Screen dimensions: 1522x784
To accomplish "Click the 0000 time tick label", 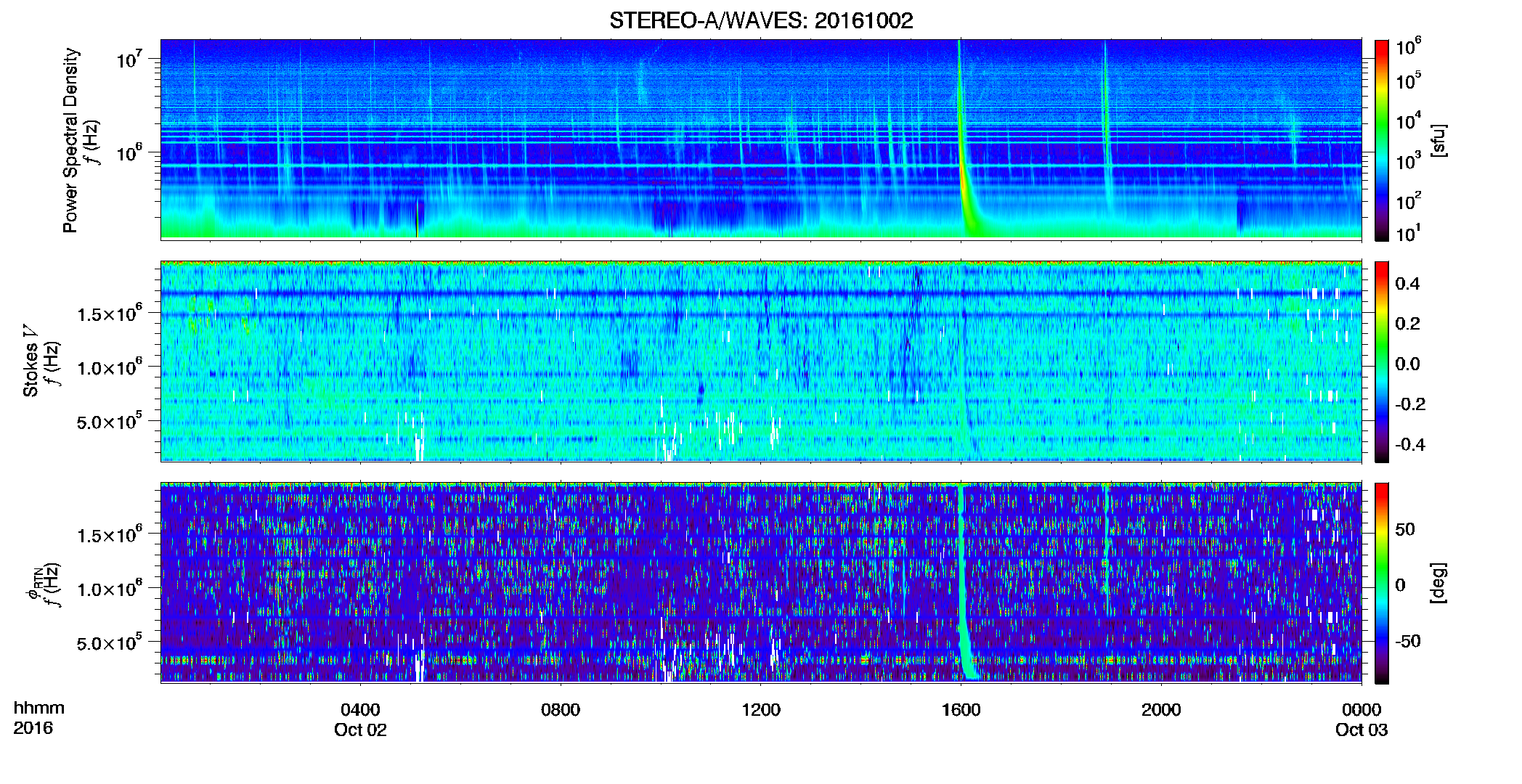I will (x=1362, y=710).
